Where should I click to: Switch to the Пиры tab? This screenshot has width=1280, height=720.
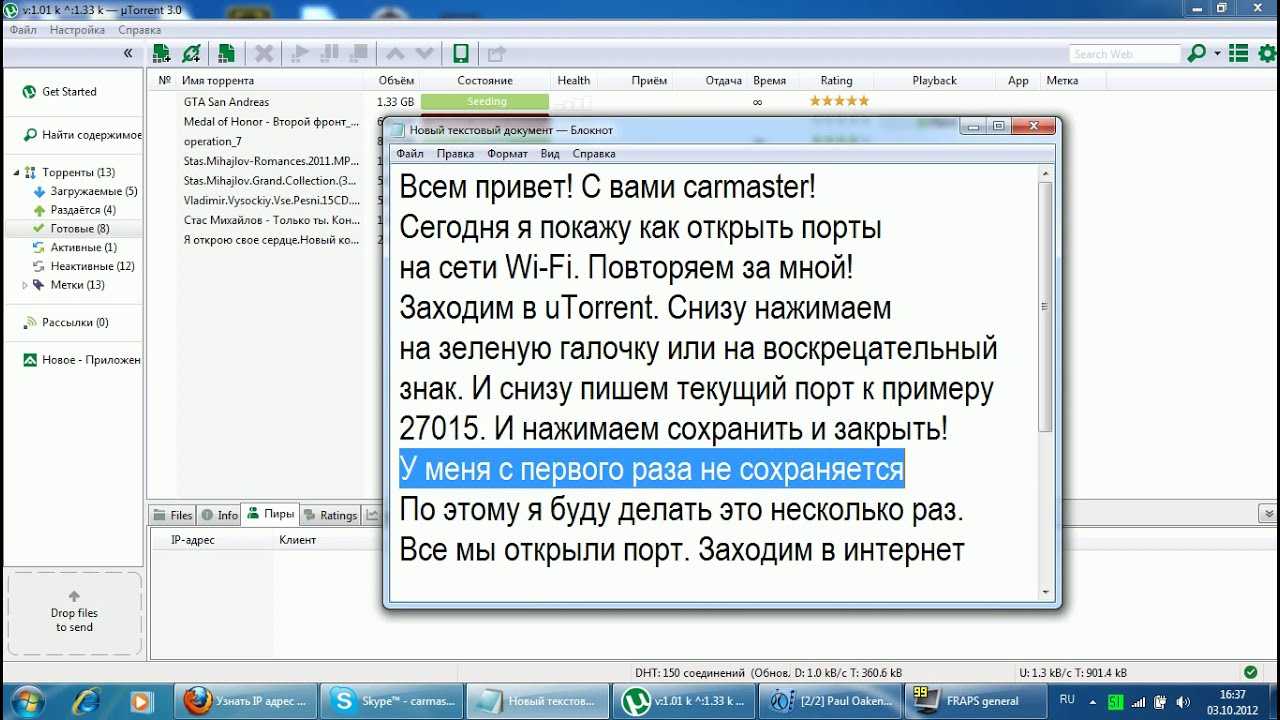point(271,514)
